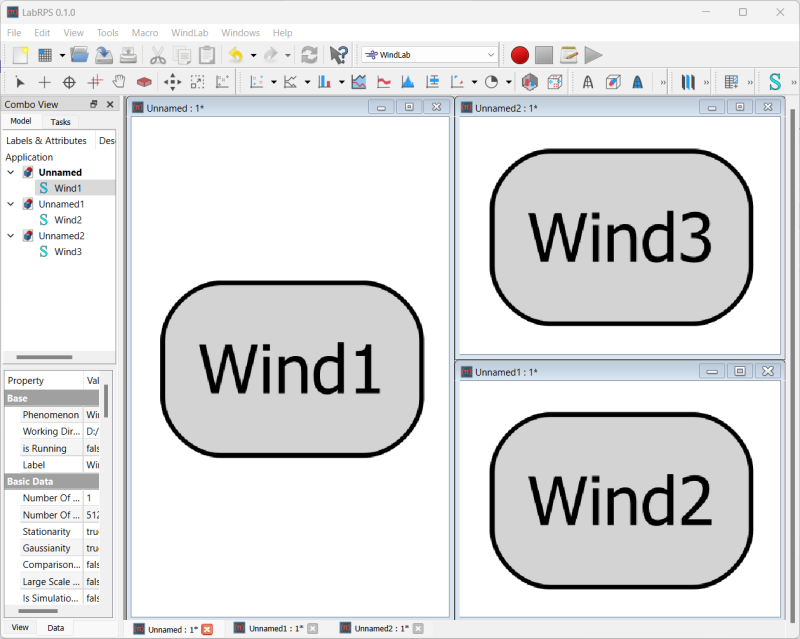The width and height of the screenshot is (800, 639).
Task: Float the Combo View panel
Action: [x=93, y=104]
